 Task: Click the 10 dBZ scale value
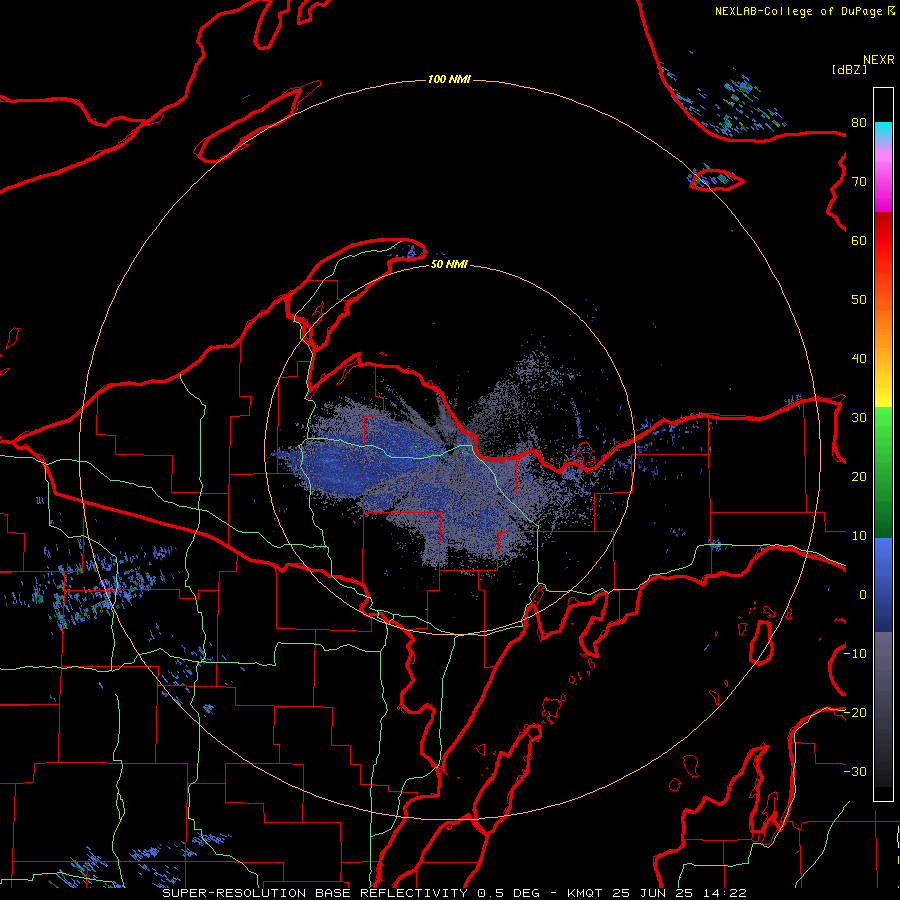point(859,536)
